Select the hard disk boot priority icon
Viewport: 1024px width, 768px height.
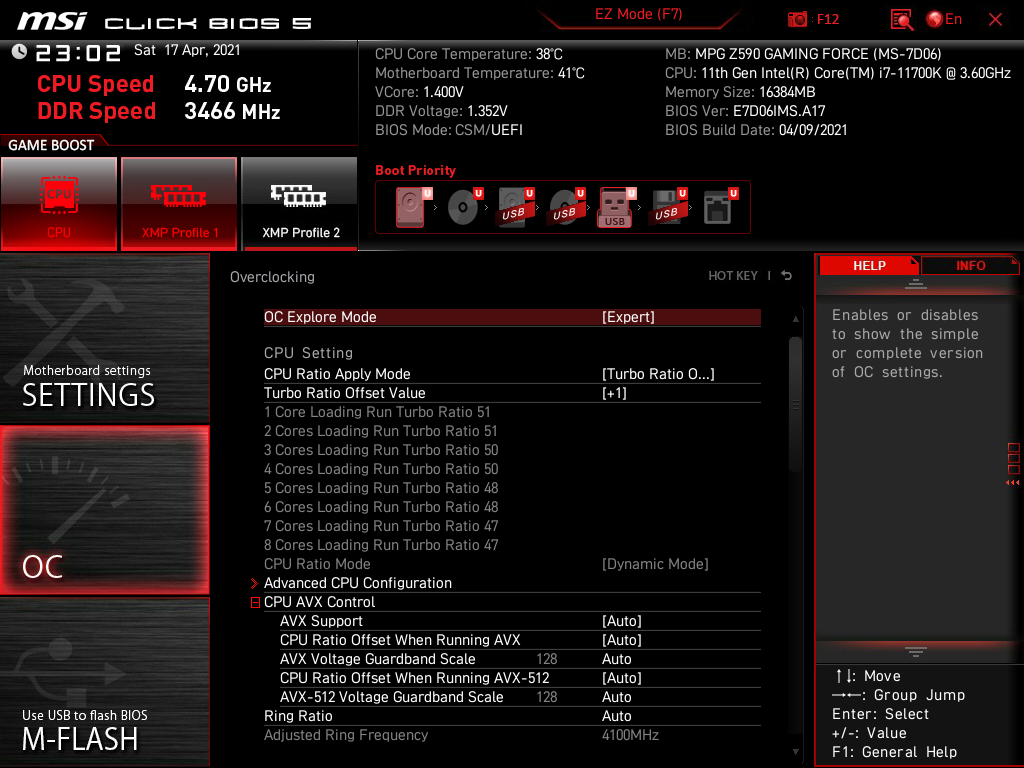tap(413, 207)
